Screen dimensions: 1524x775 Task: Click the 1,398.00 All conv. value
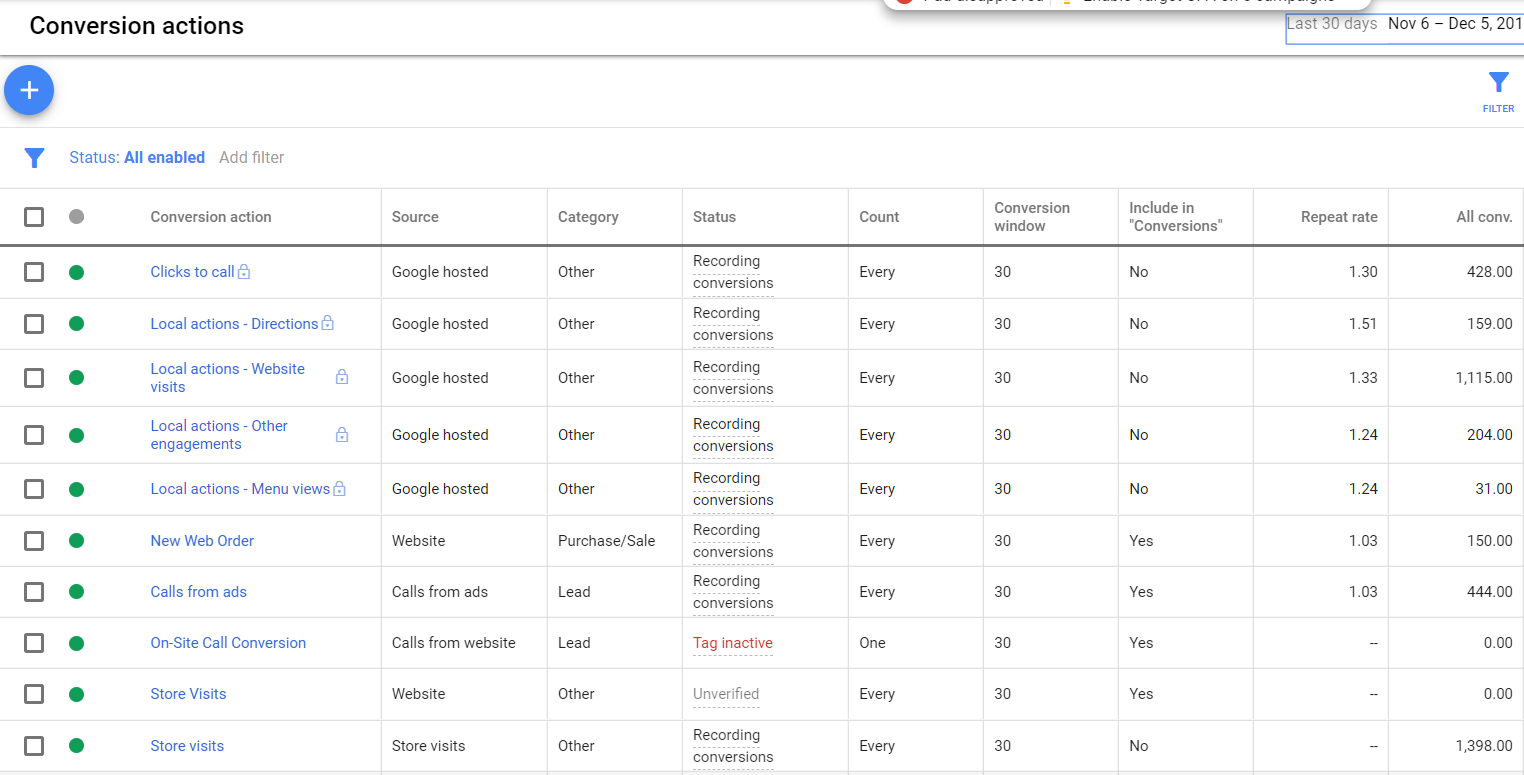coord(1484,746)
